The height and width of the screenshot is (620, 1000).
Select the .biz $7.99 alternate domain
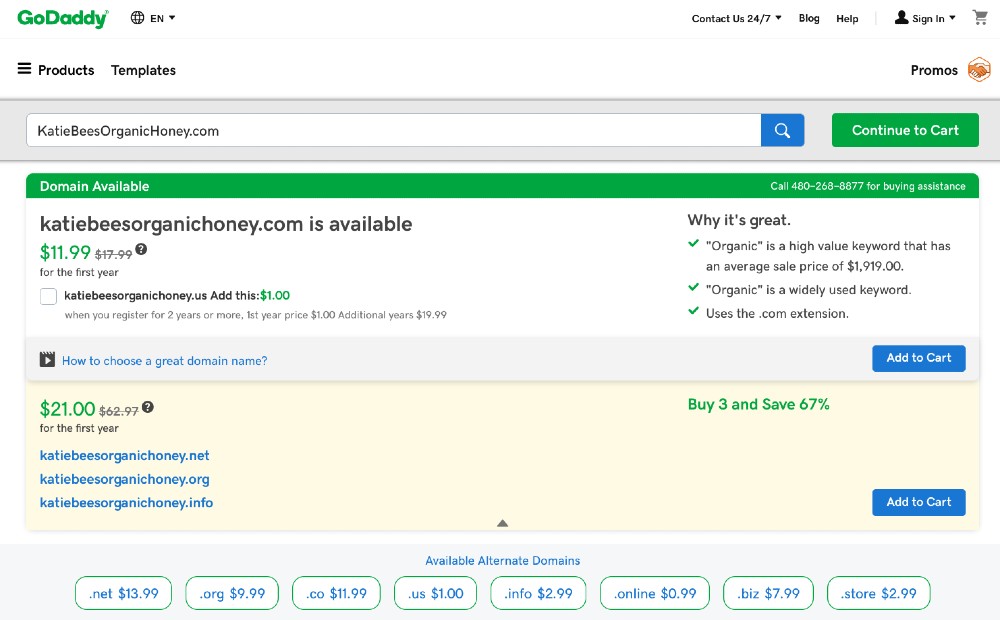(768, 593)
